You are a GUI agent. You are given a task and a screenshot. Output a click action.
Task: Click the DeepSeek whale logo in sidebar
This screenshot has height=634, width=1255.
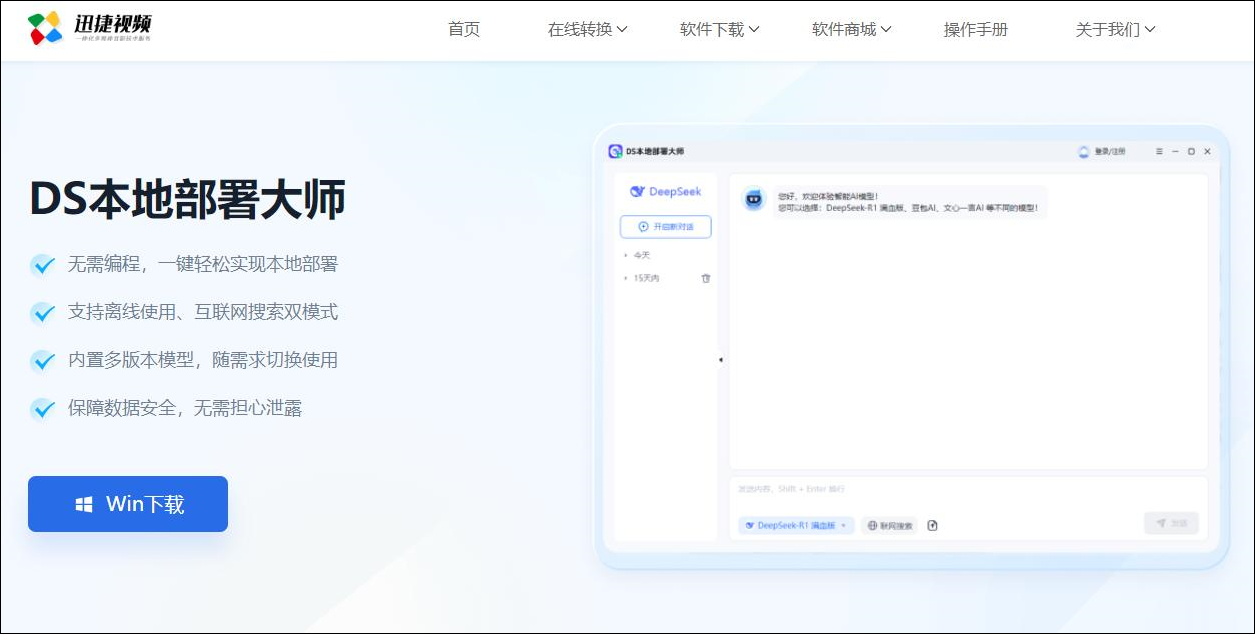click(637, 191)
